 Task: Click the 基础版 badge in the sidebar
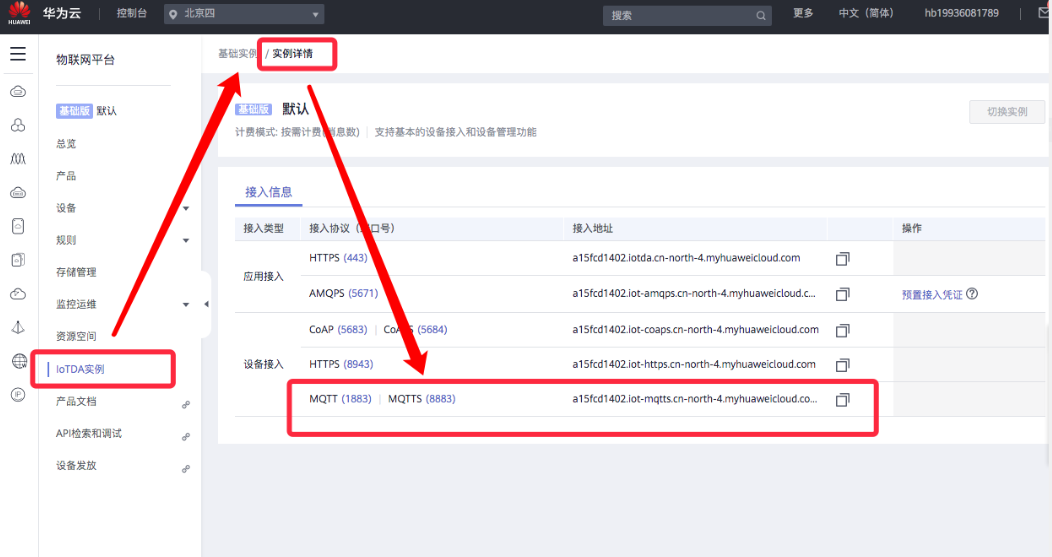[x=74, y=111]
